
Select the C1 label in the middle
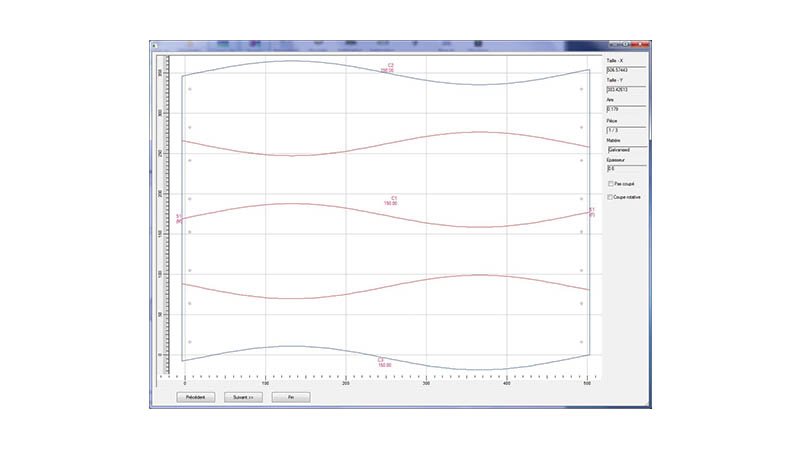coord(394,200)
